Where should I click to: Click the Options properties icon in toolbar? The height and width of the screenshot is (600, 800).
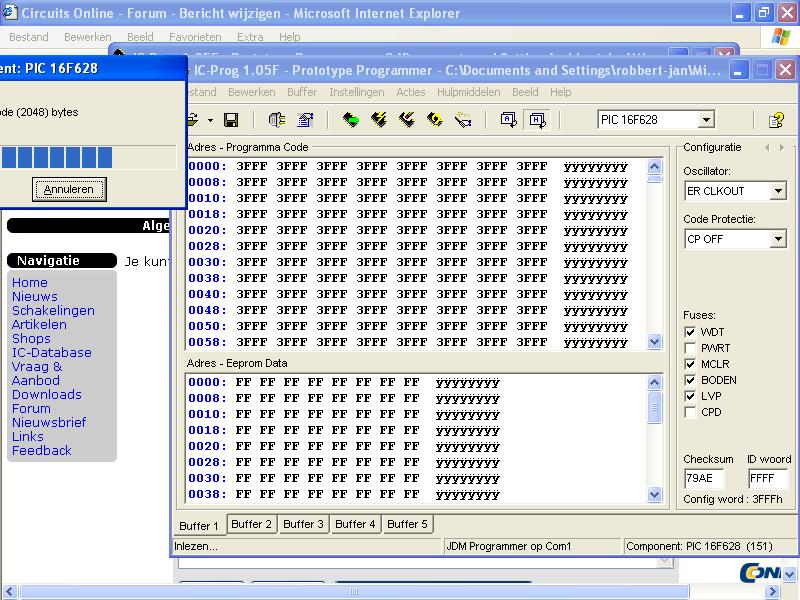pos(306,120)
